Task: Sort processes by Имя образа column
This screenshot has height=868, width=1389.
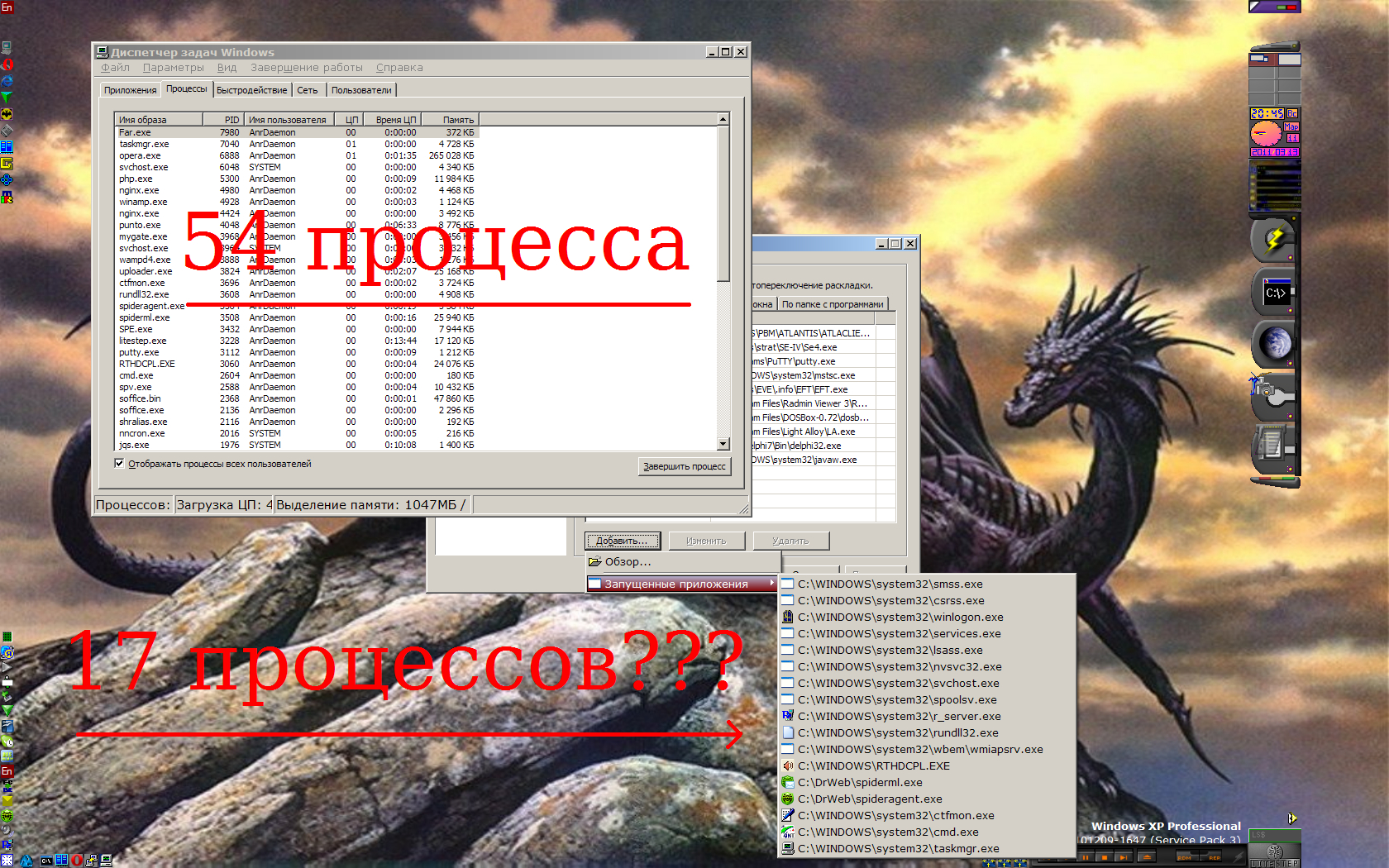Action: coord(159,120)
